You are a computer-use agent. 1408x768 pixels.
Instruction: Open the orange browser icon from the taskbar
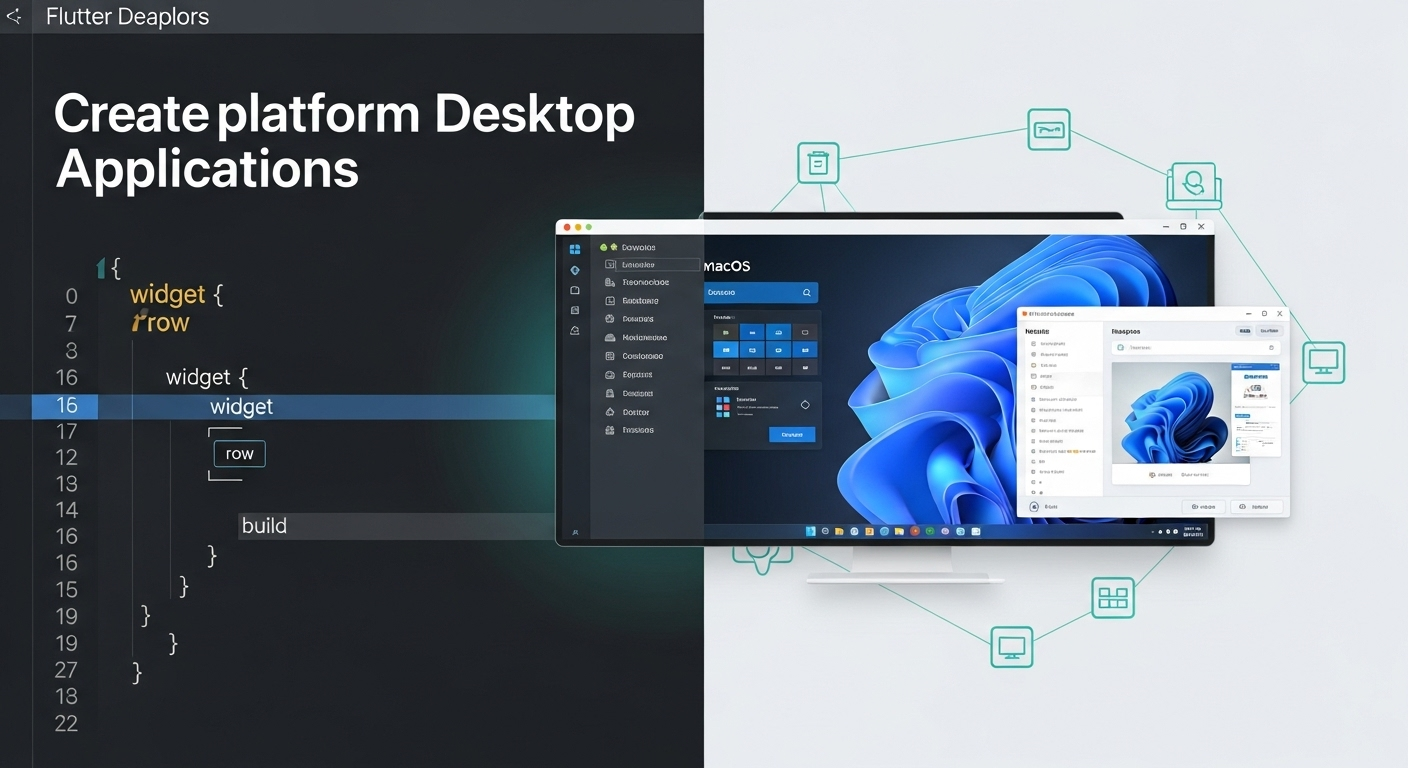tap(915, 532)
